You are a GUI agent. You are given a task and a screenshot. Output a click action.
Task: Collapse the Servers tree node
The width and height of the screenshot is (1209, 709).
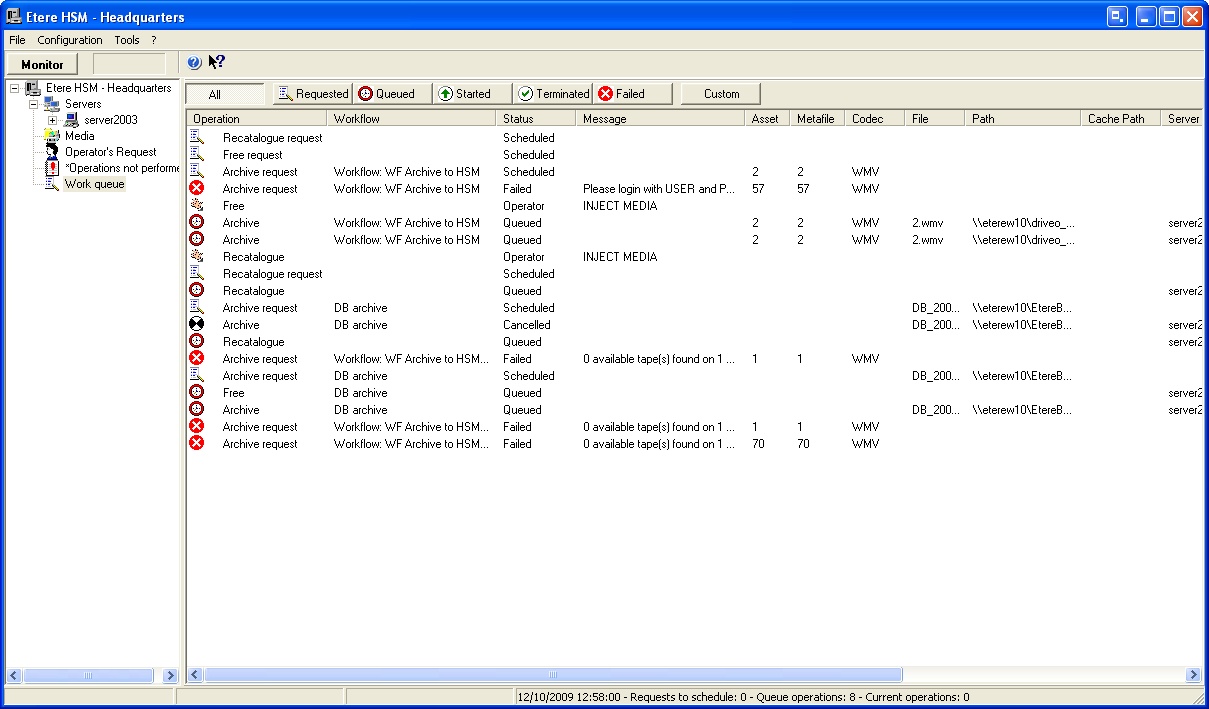[x=33, y=104]
